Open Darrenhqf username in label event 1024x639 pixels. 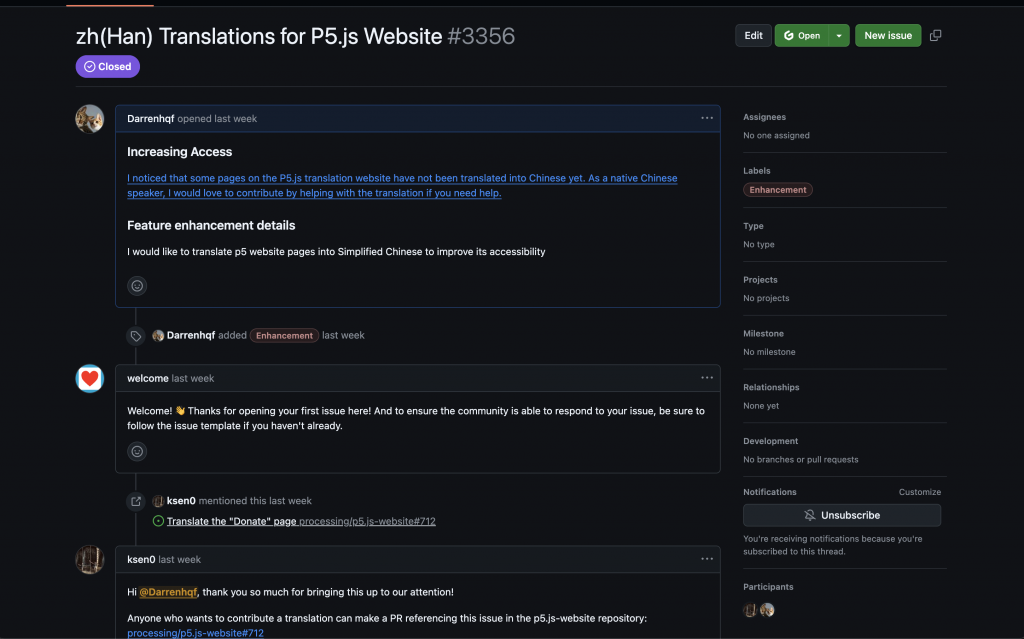(191, 335)
